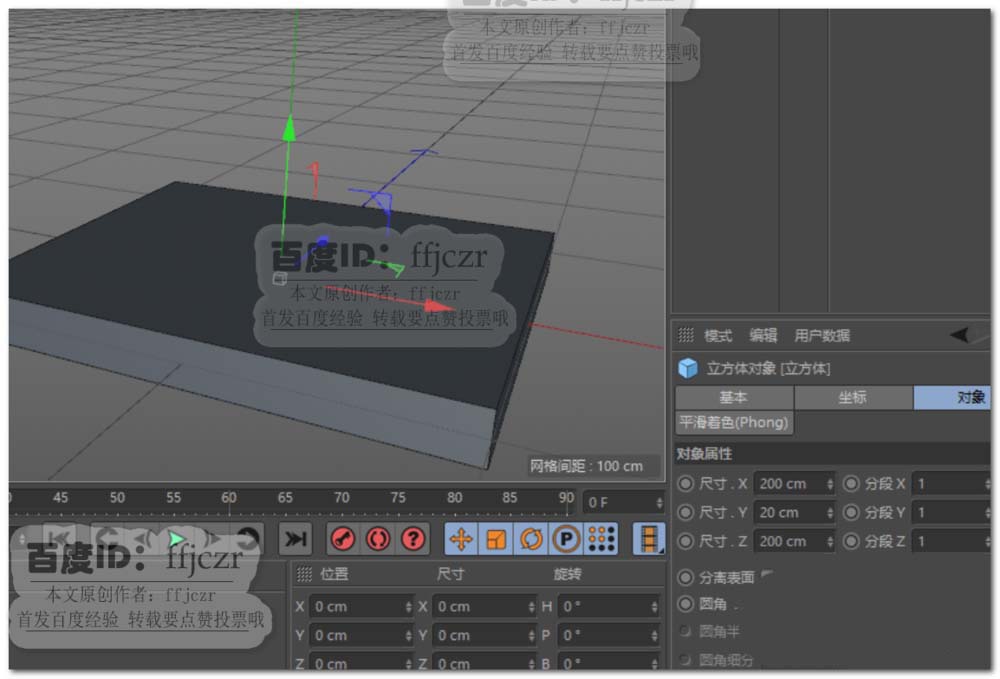Image resolution: width=1000 pixels, height=679 pixels.
Task: Click the position X field stepper arrows
Action: click(x=408, y=607)
